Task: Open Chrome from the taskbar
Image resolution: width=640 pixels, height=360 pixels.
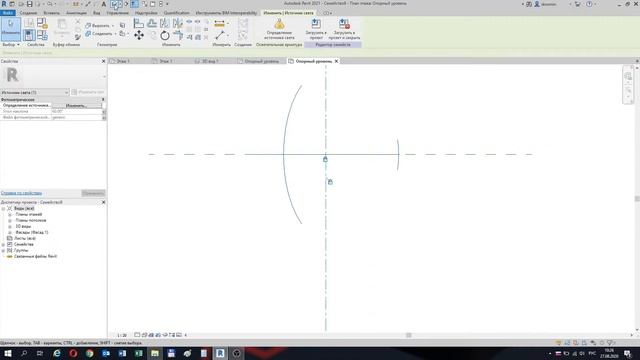Action: (x=89, y=353)
